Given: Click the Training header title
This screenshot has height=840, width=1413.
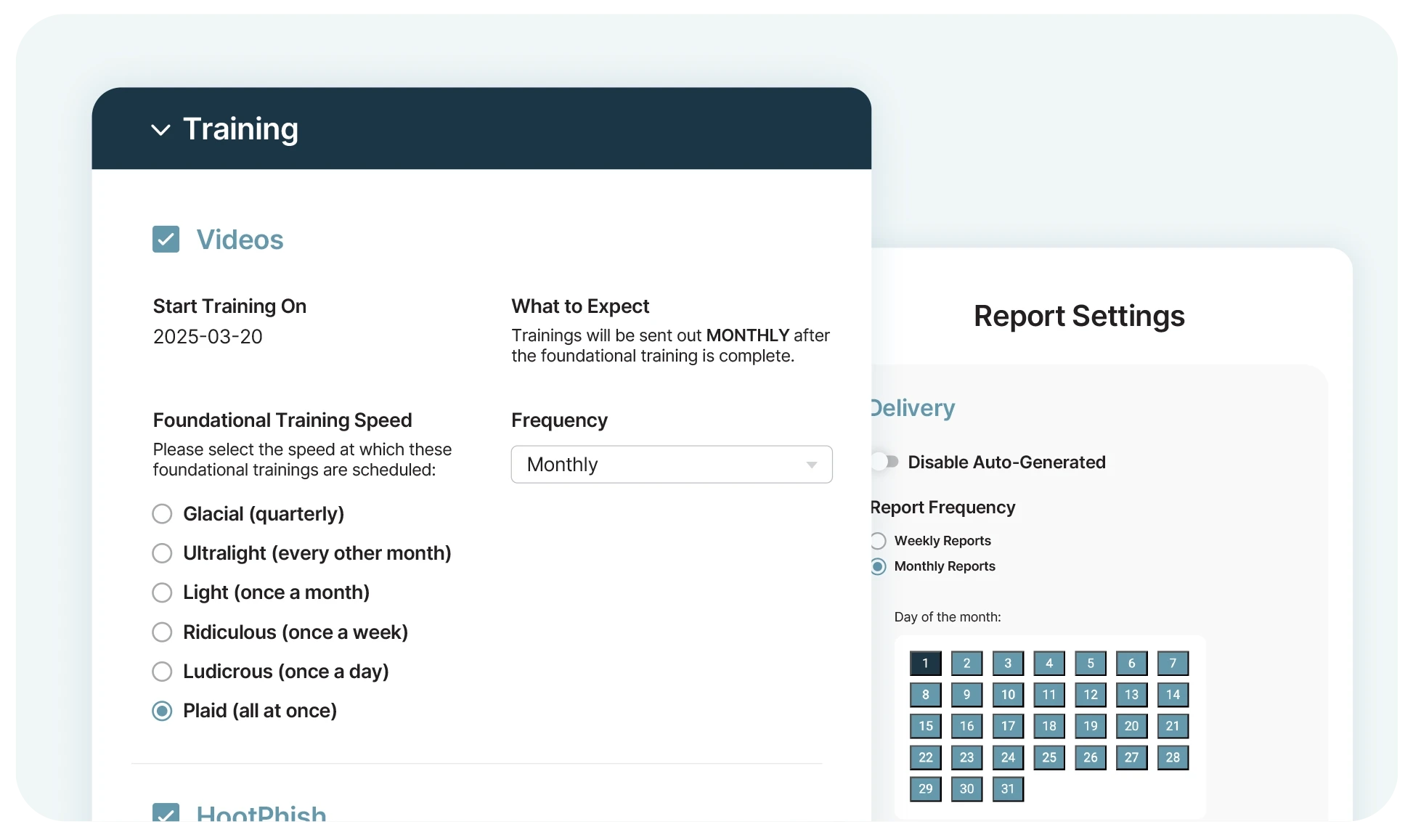Looking at the screenshot, I should 240,129.
